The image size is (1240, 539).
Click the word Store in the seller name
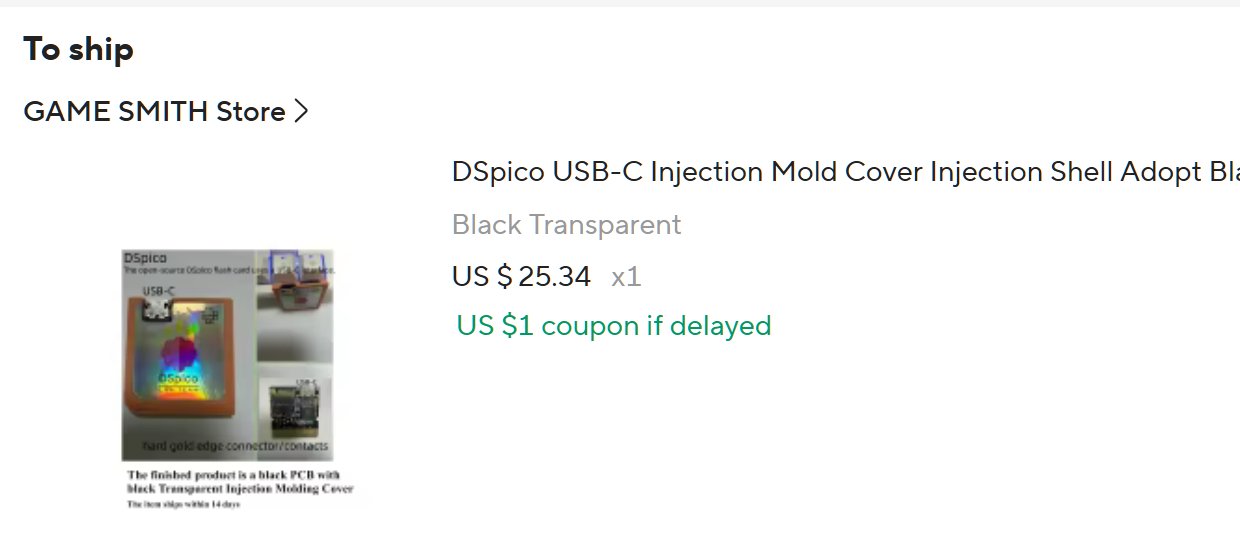click(251, 111)
